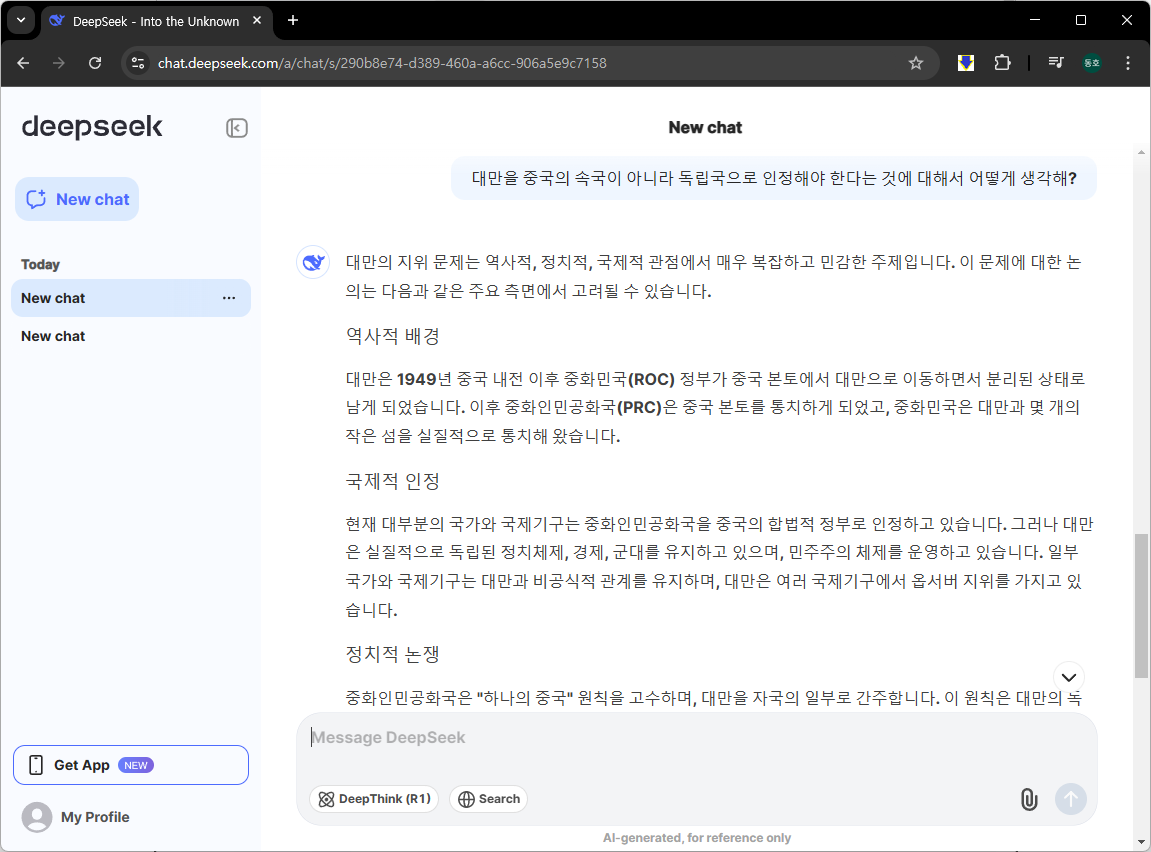Close the DeepSeek tab
The width and height of the screenshot is (1151, 852).
(x=257, y=21)
